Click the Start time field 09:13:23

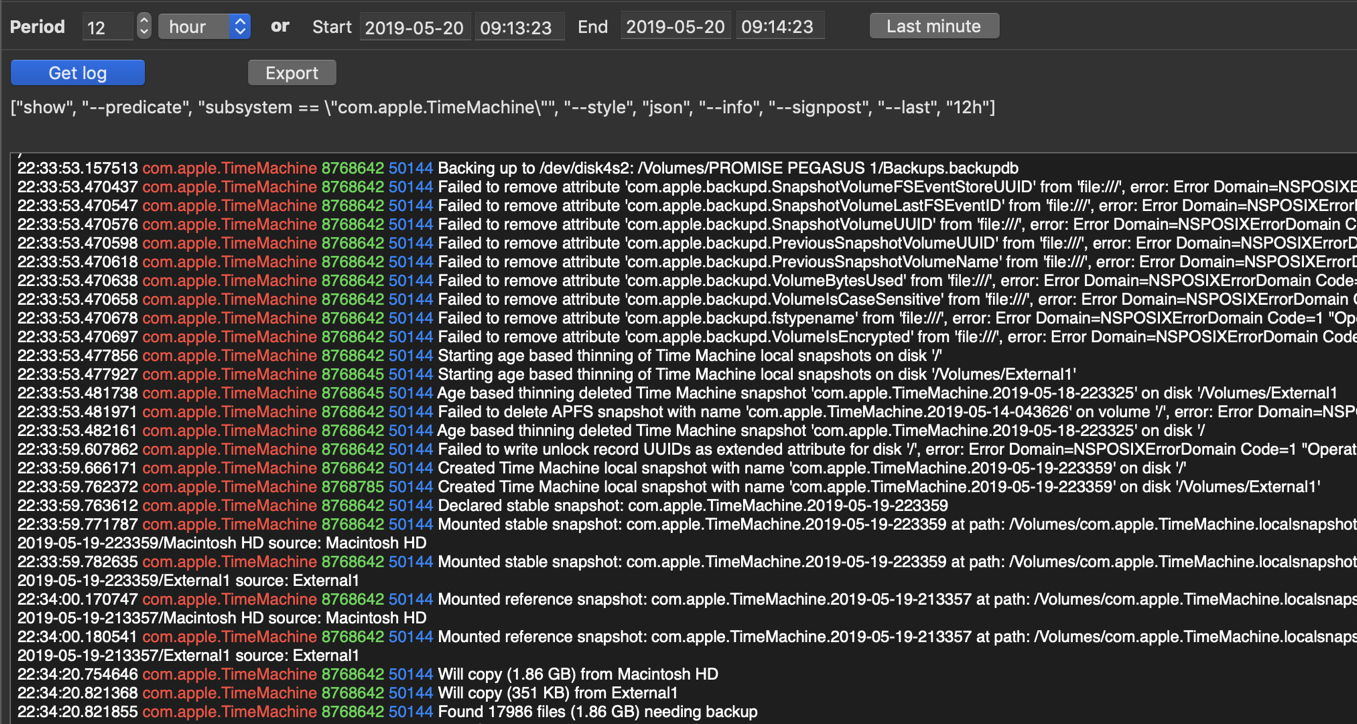(516, 28)
